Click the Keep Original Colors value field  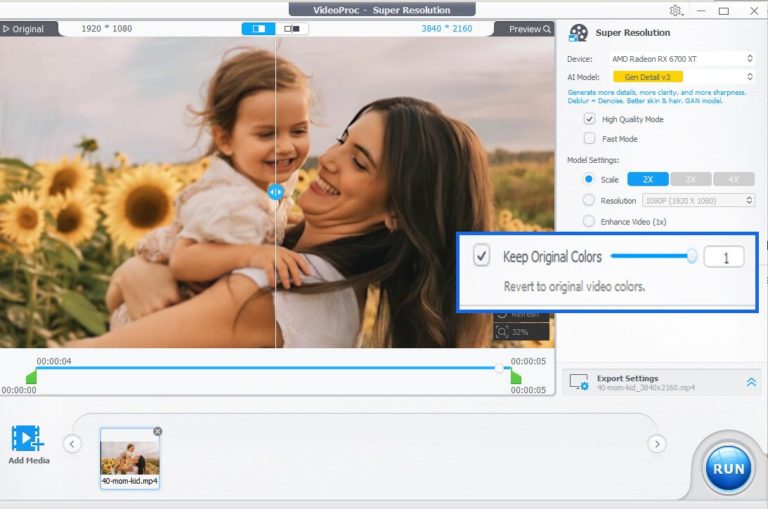click(x=724, y=257)
